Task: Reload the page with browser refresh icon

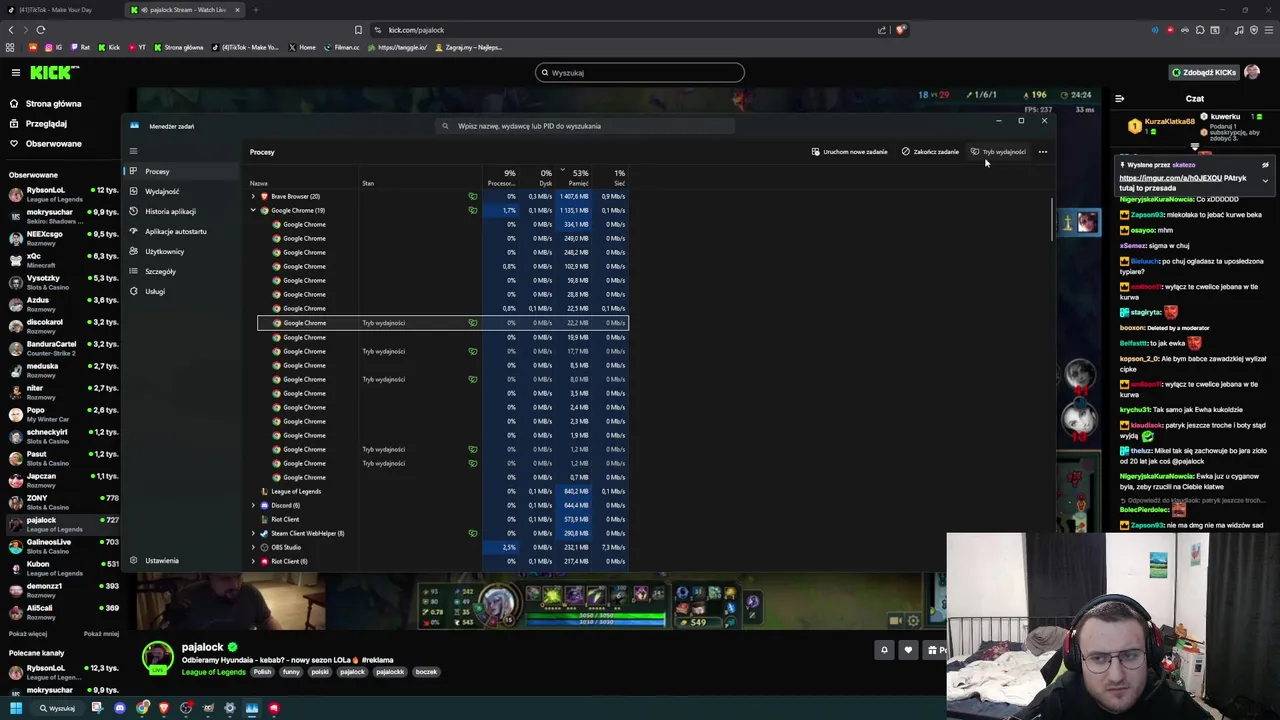Action: (x=40, y=30)
